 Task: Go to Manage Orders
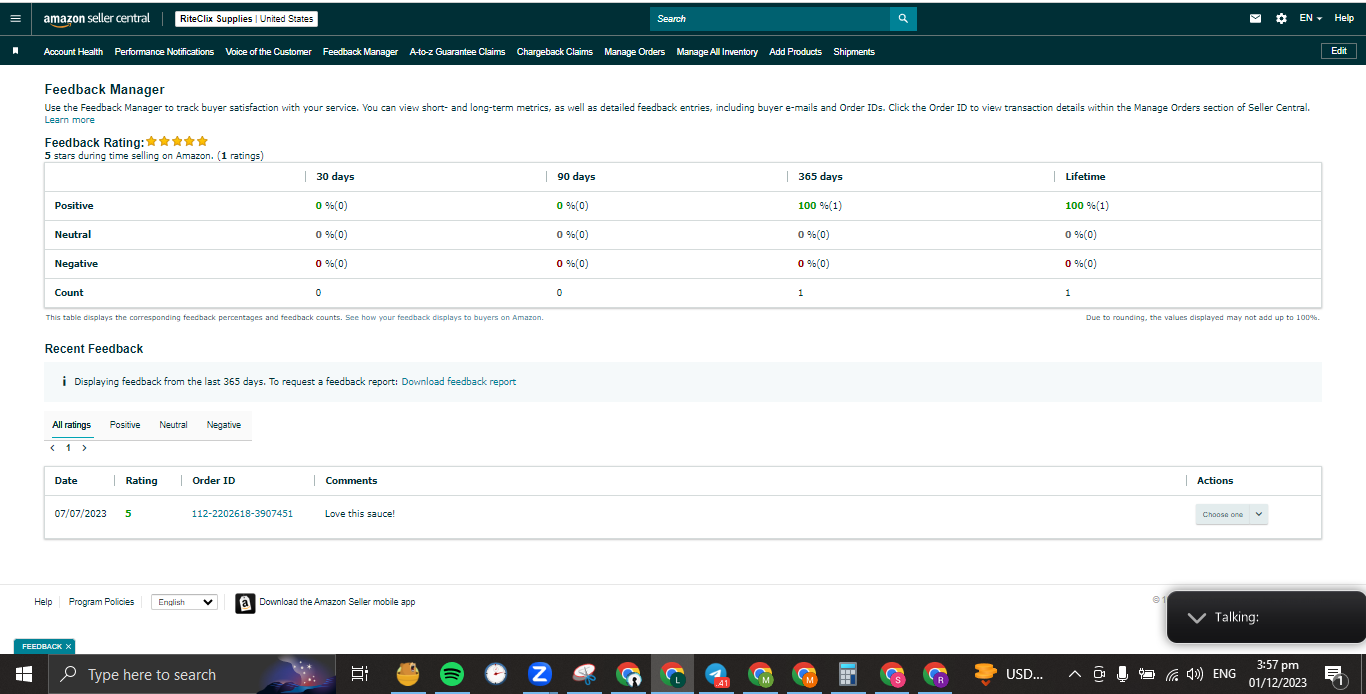click(x=634, y=51)
